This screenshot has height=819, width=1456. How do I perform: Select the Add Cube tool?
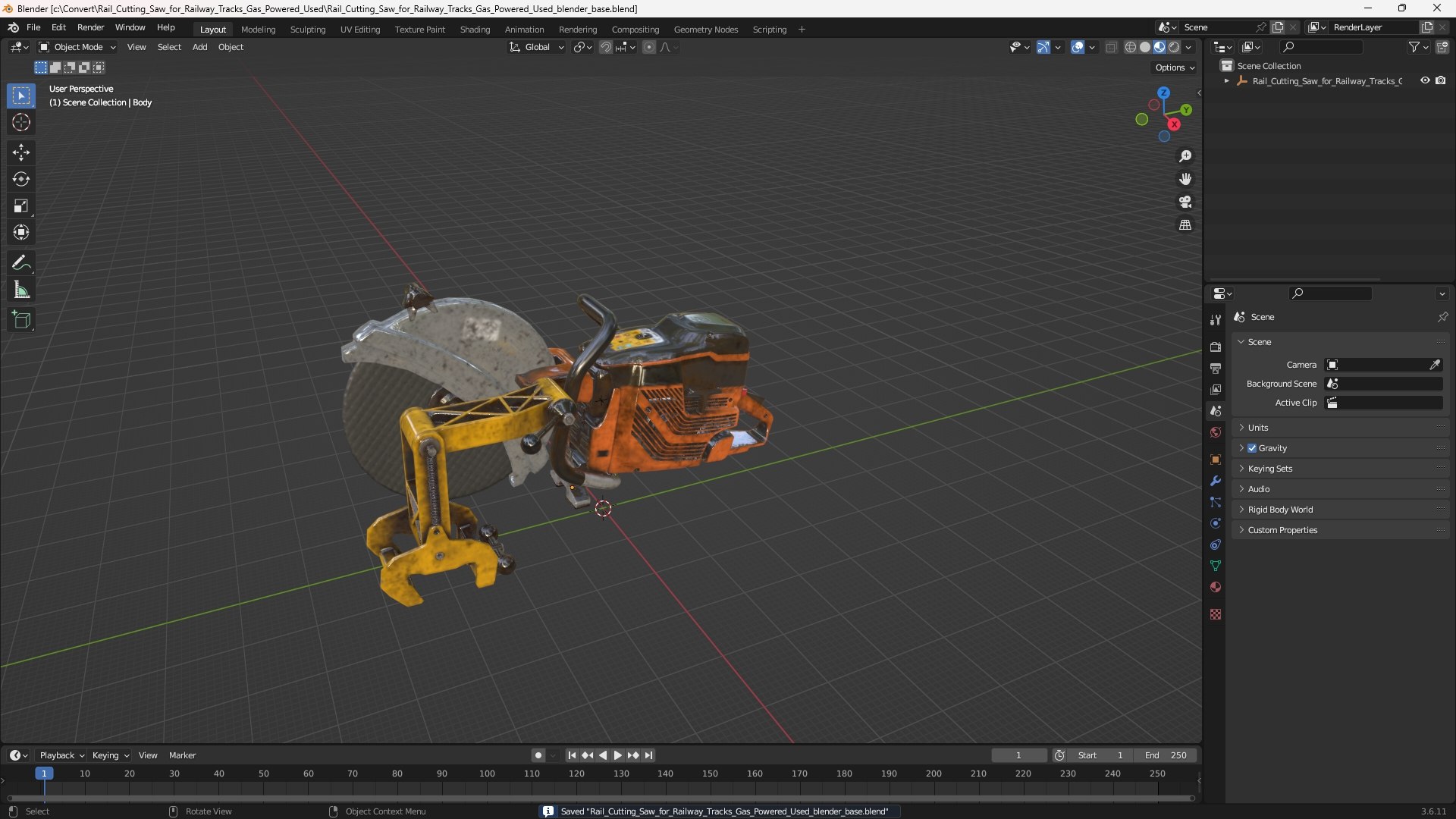(21, 320)
